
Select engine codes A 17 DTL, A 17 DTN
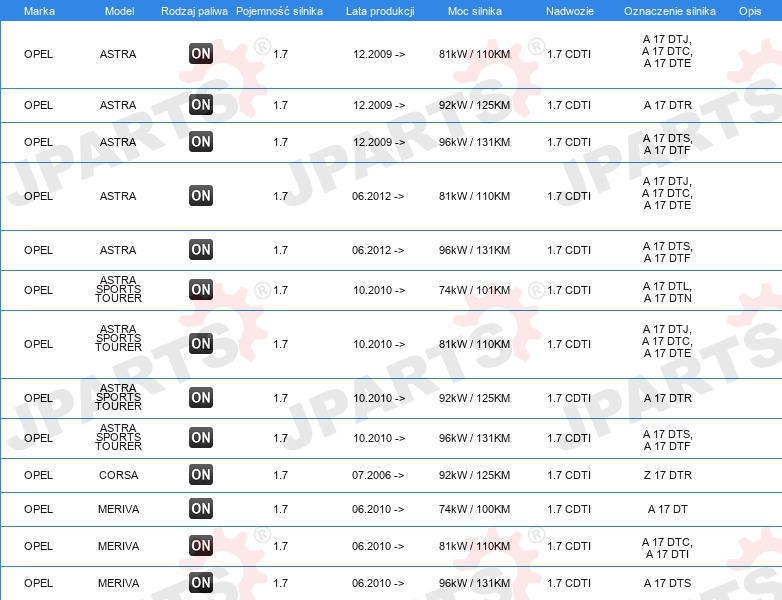pos(667,292)
